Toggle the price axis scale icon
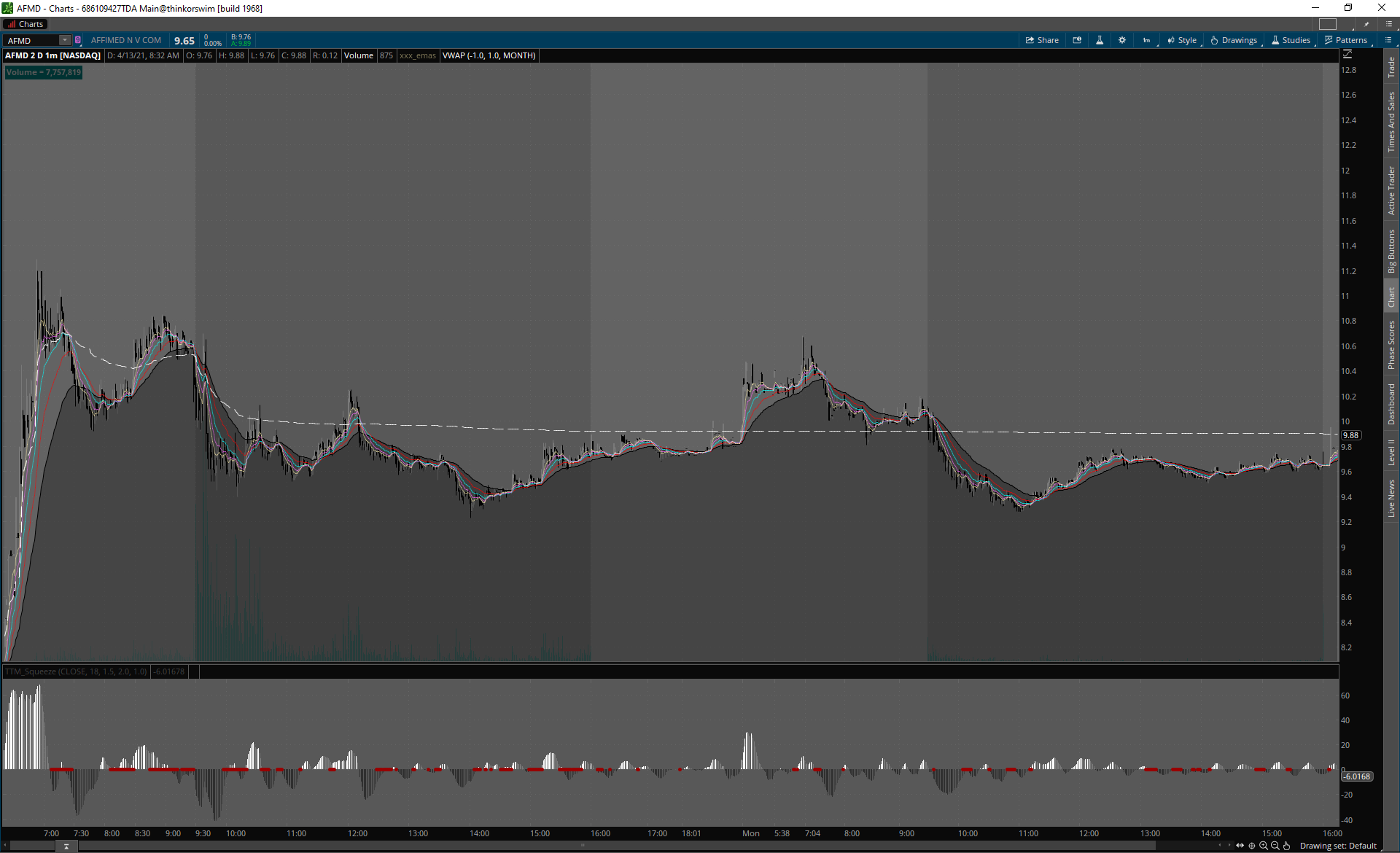The width and height of the screenshot is (1400, 853). coord(1347,55)
